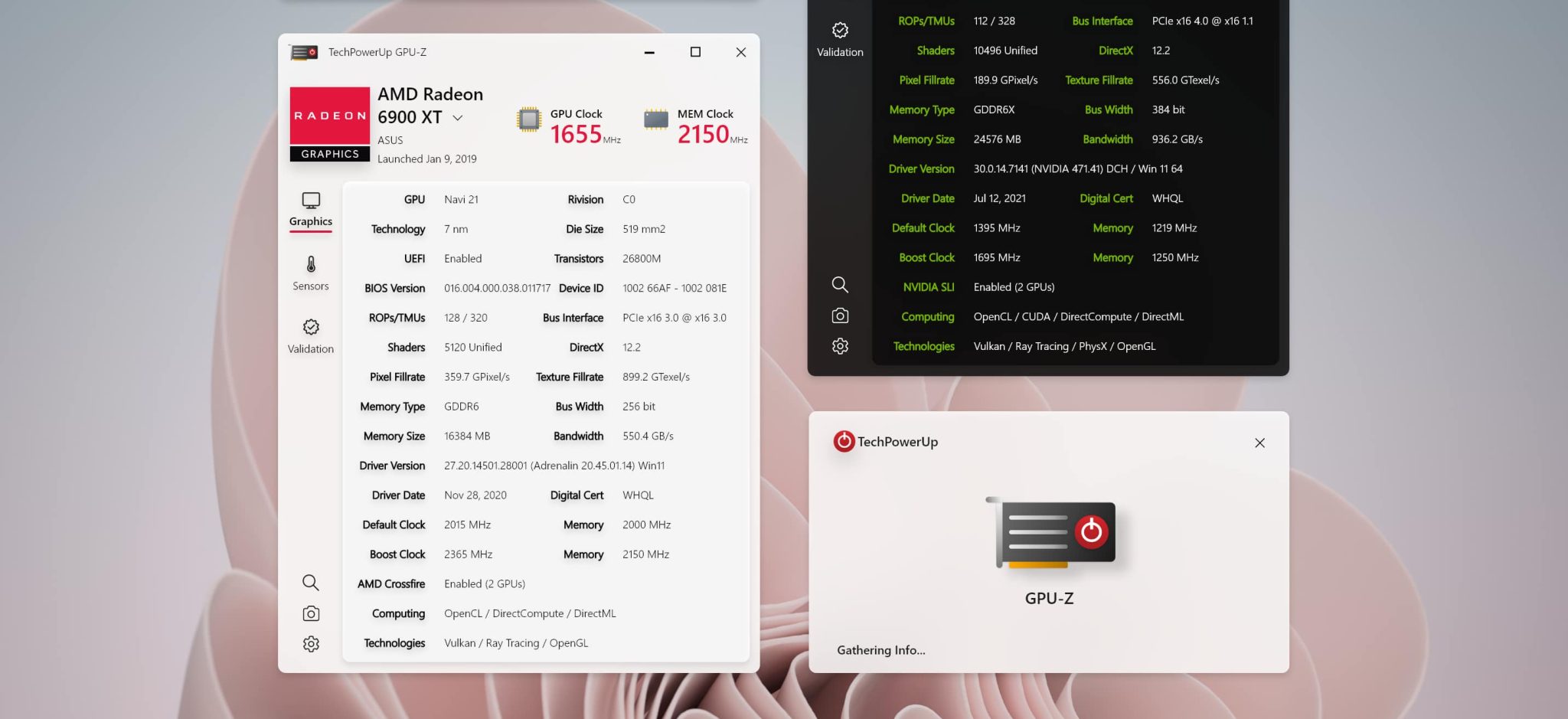The image size is (1568, 719).
Task: Expand the GPU selector chevron beside 6900 XT
Action: (458, 118)
